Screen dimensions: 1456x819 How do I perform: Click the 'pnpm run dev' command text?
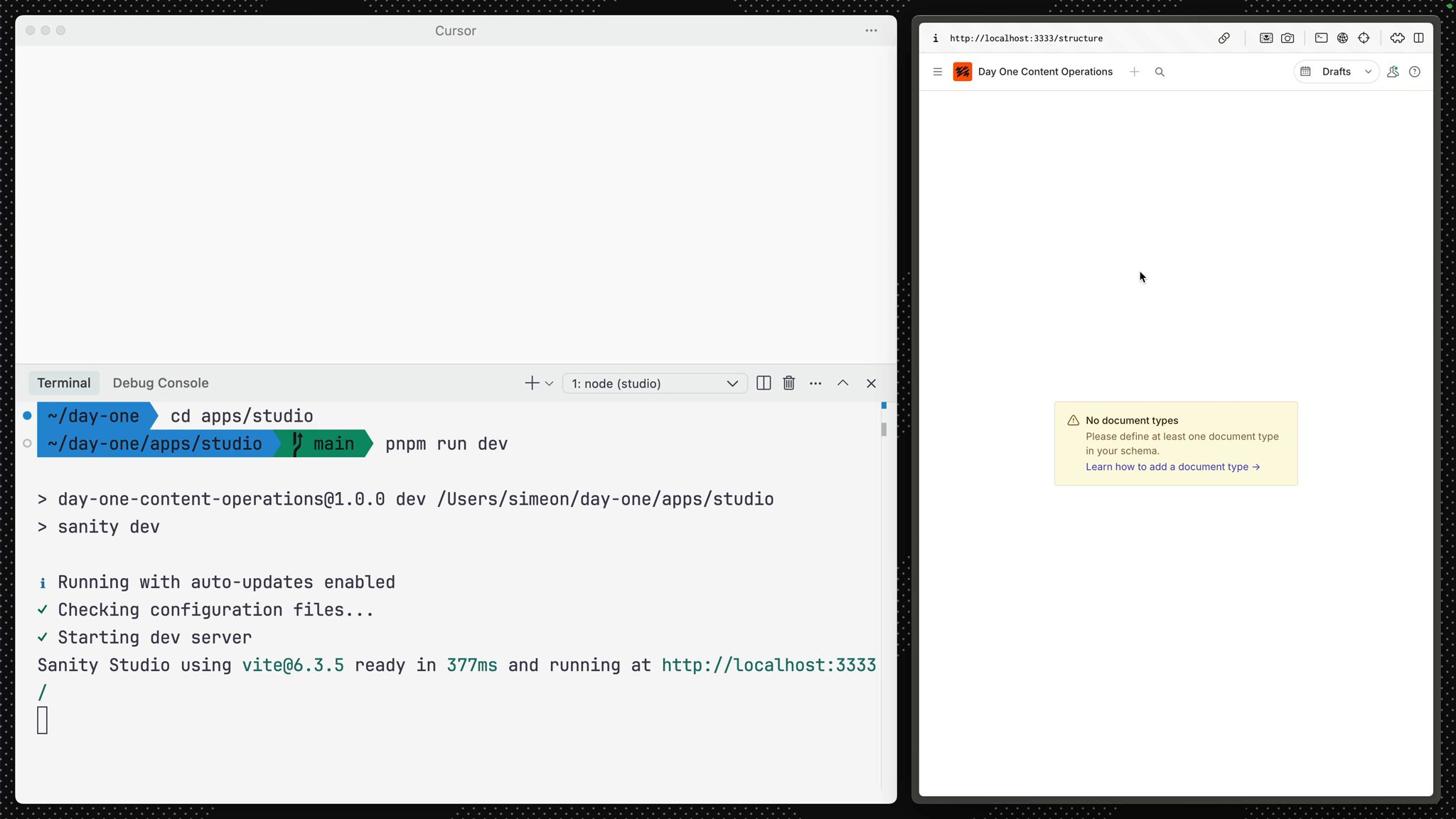(446, 444)
